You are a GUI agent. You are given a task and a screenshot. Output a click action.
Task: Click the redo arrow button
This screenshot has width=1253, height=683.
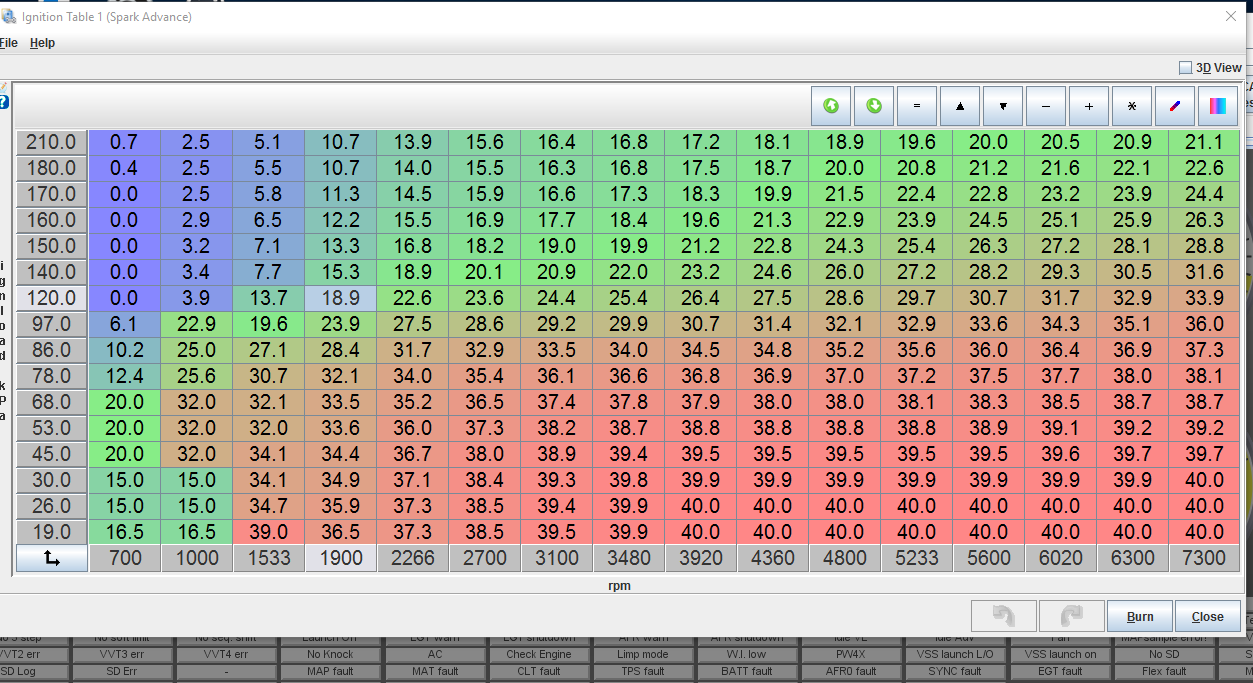[x=1071, y=616]
